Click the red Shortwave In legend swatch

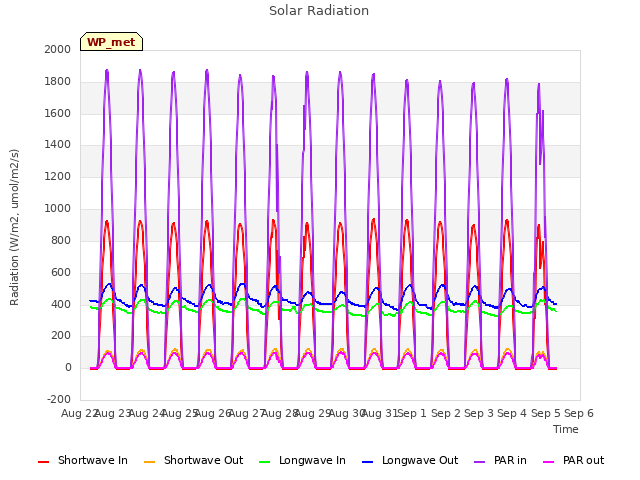tap(43, 462)
